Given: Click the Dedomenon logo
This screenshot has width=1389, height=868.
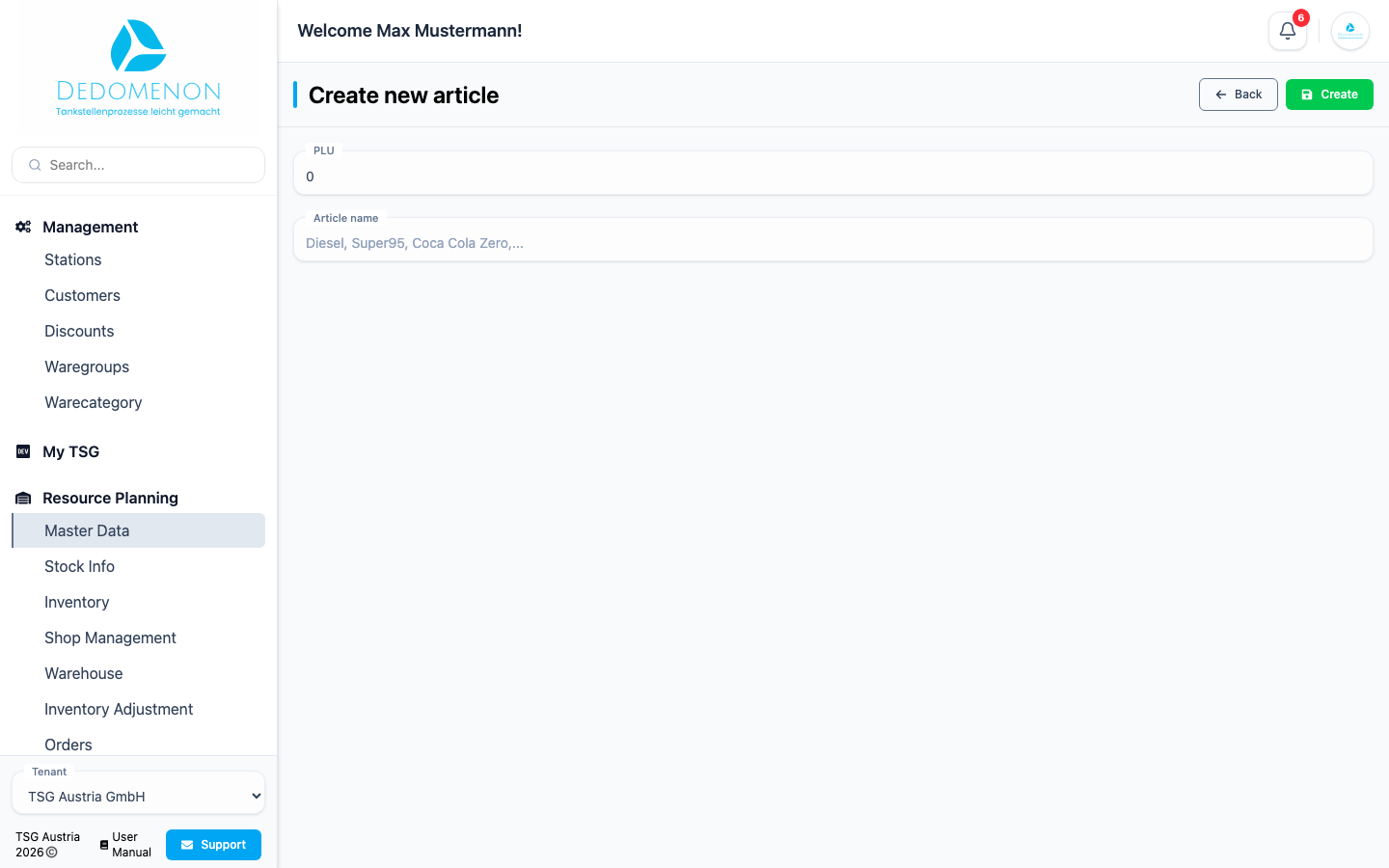Looking at the screenshot, I should click(x=139, y=68).
